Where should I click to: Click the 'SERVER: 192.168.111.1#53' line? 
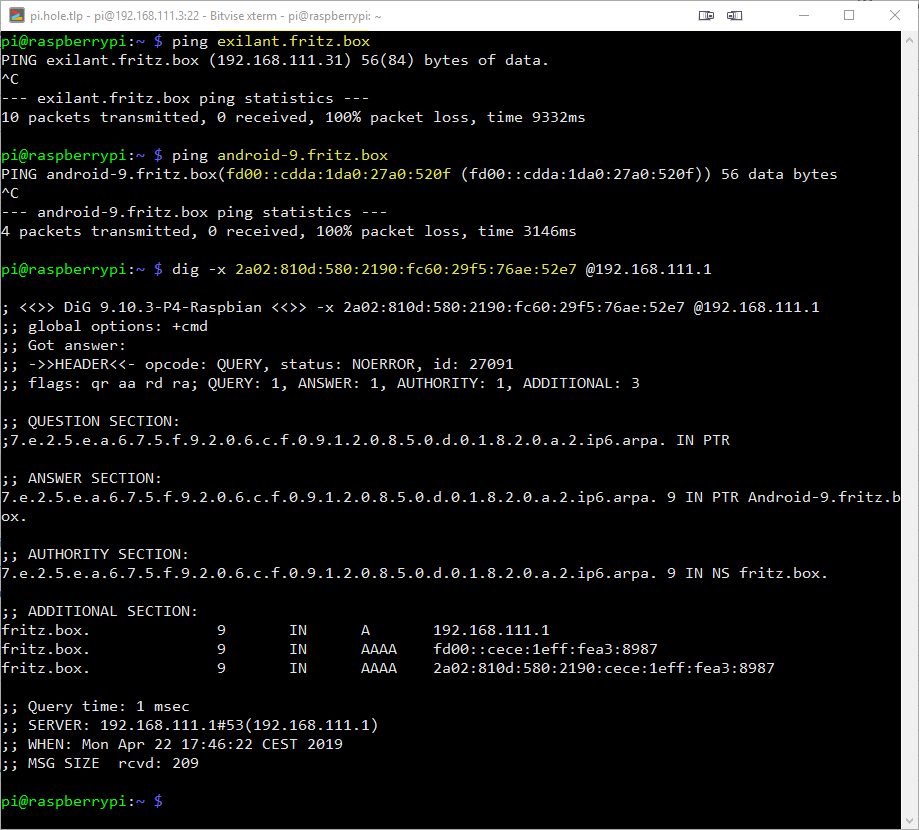(189, 726)
